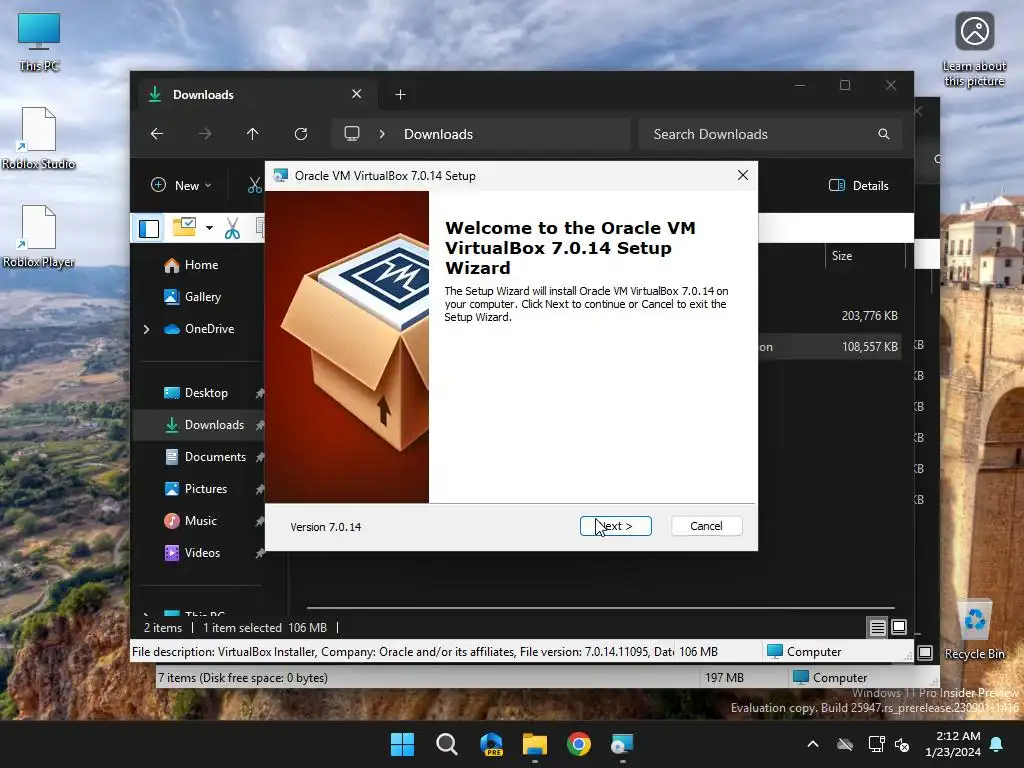Click the folder options icon with checkmark
Viewport: 1024px width, 768px height.
tap(184, 227)
